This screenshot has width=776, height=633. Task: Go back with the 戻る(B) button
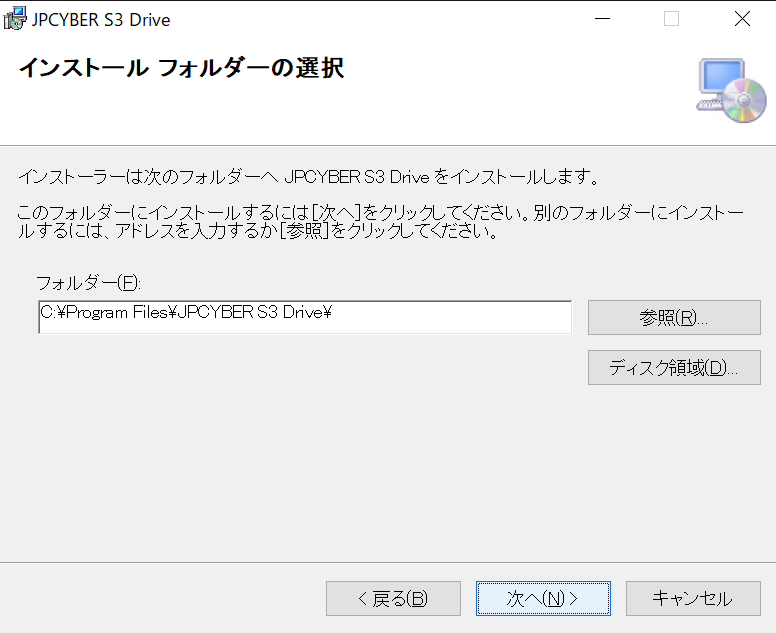[x=393, y=598]
